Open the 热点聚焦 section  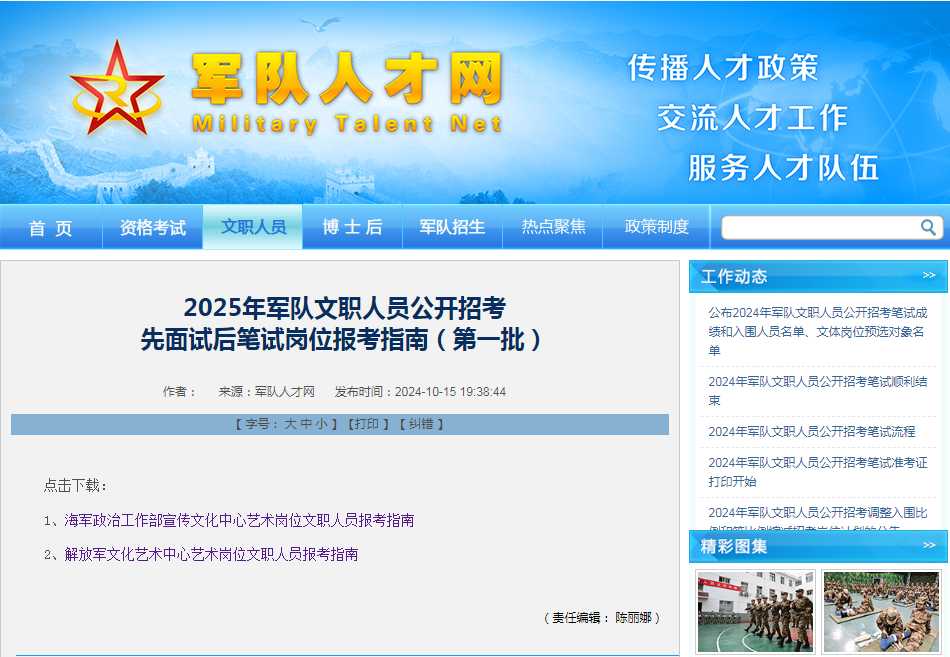[x=553, y=227]
